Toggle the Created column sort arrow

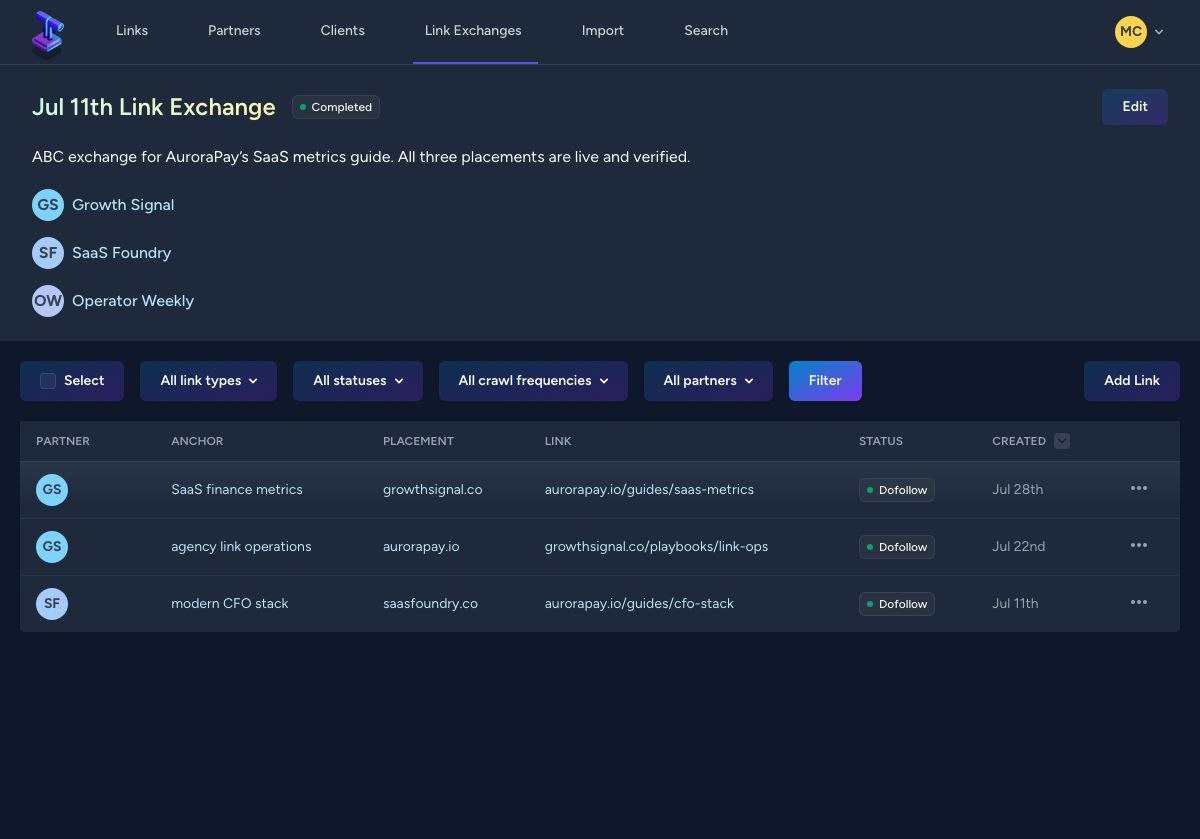coord(1062,441)
